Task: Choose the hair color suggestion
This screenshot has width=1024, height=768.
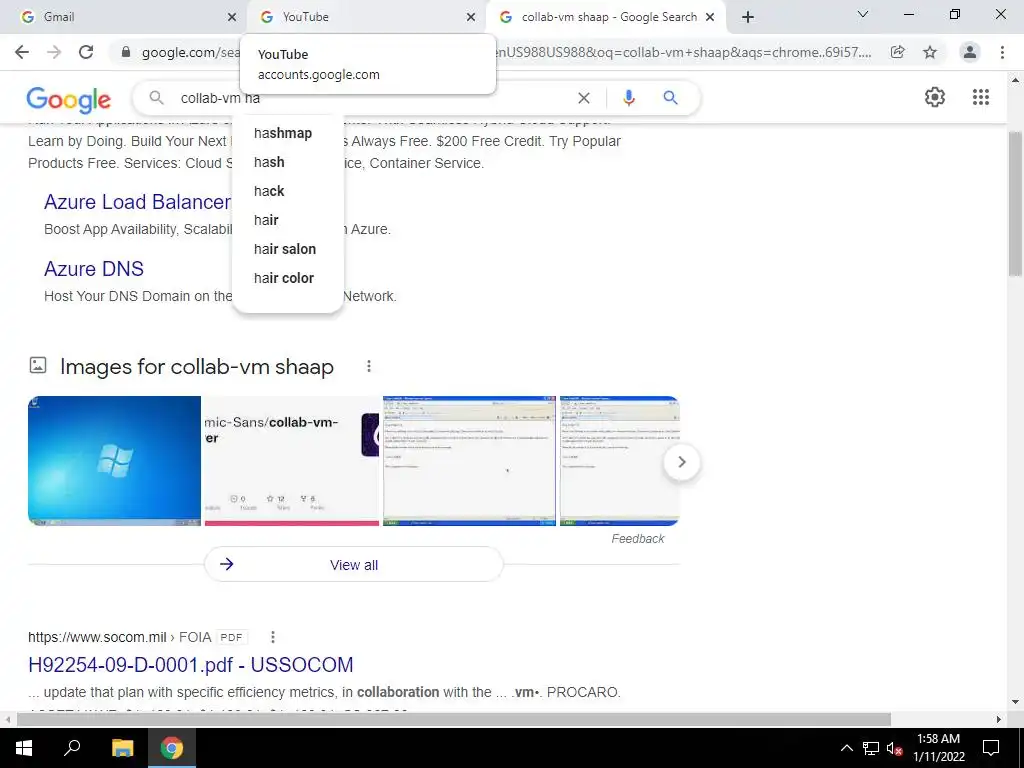Action: (283, 278)
